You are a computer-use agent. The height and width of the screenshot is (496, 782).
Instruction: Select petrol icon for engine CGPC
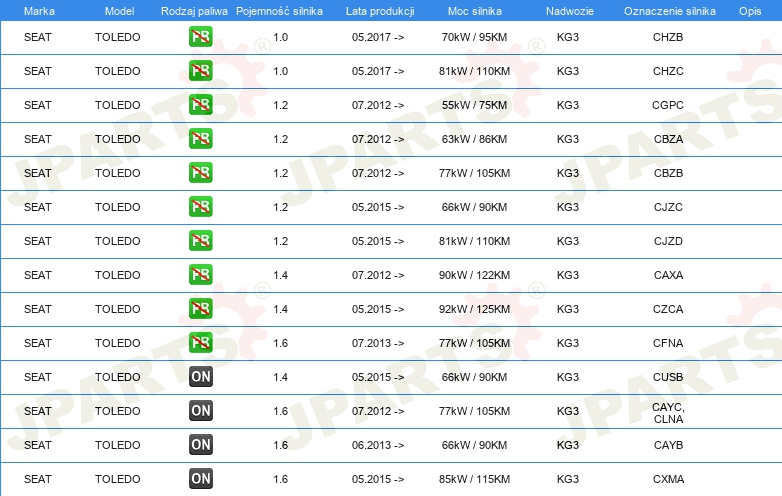coord(200,105)
